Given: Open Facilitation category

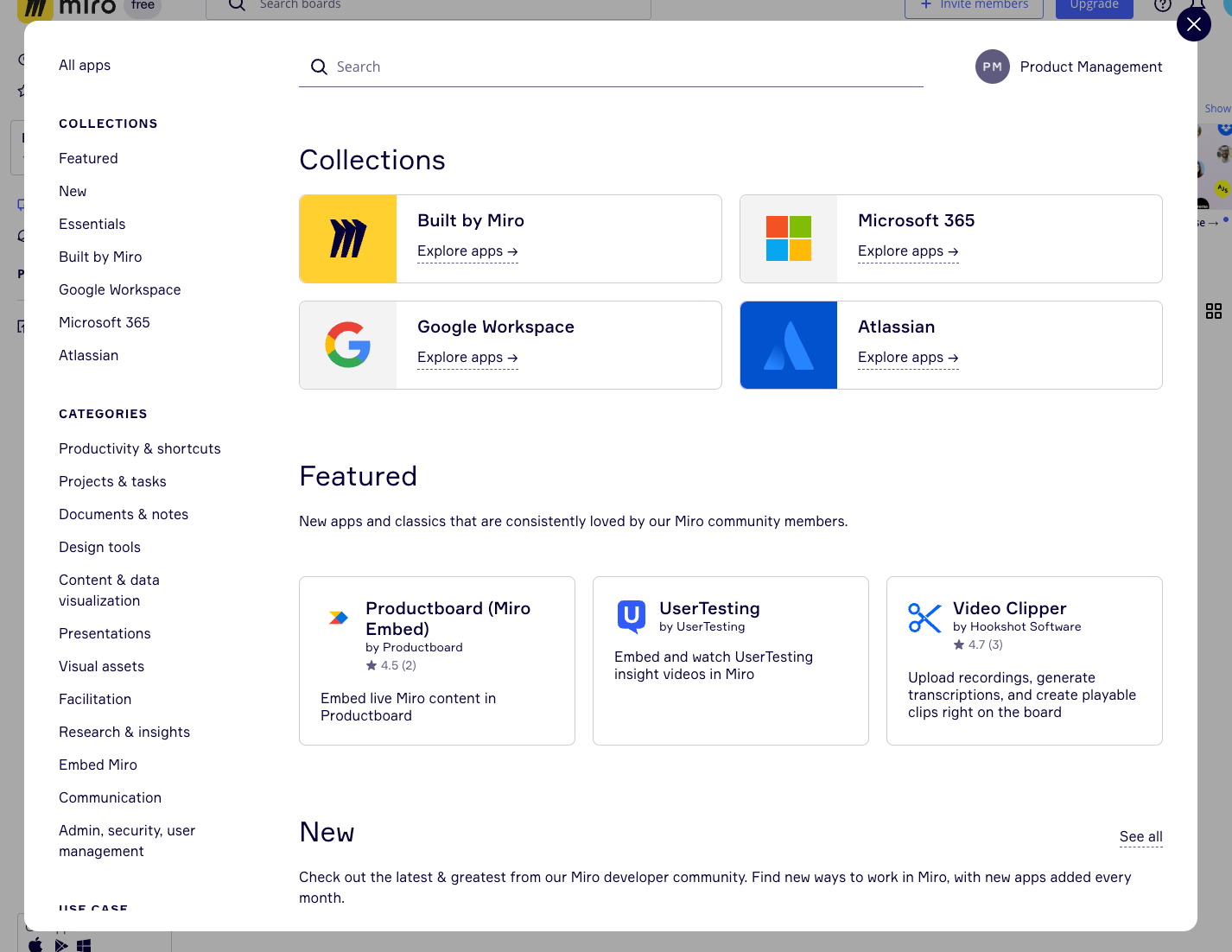Looking at the screenshot, I should [x=95, y=699].
